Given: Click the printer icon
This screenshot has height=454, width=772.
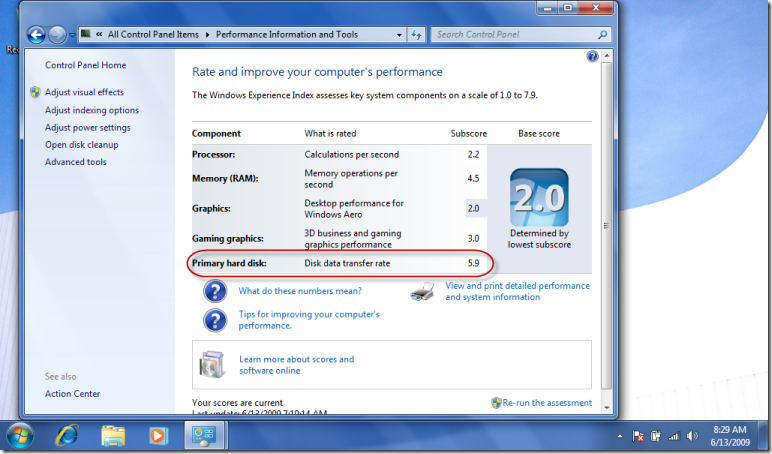Looking at the screenshot, I should (x=422, y=292).
